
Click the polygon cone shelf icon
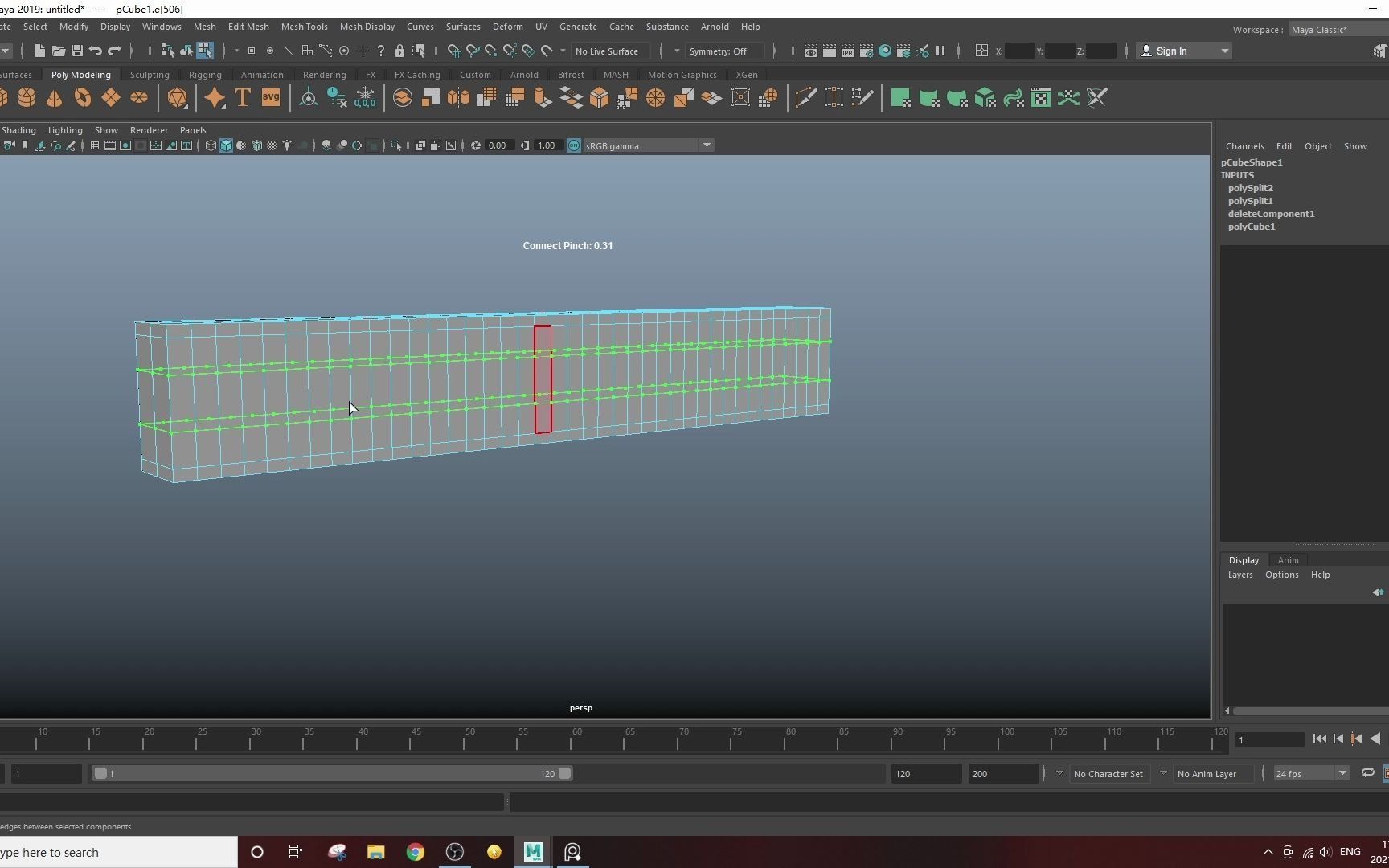(x=54, y=98)
